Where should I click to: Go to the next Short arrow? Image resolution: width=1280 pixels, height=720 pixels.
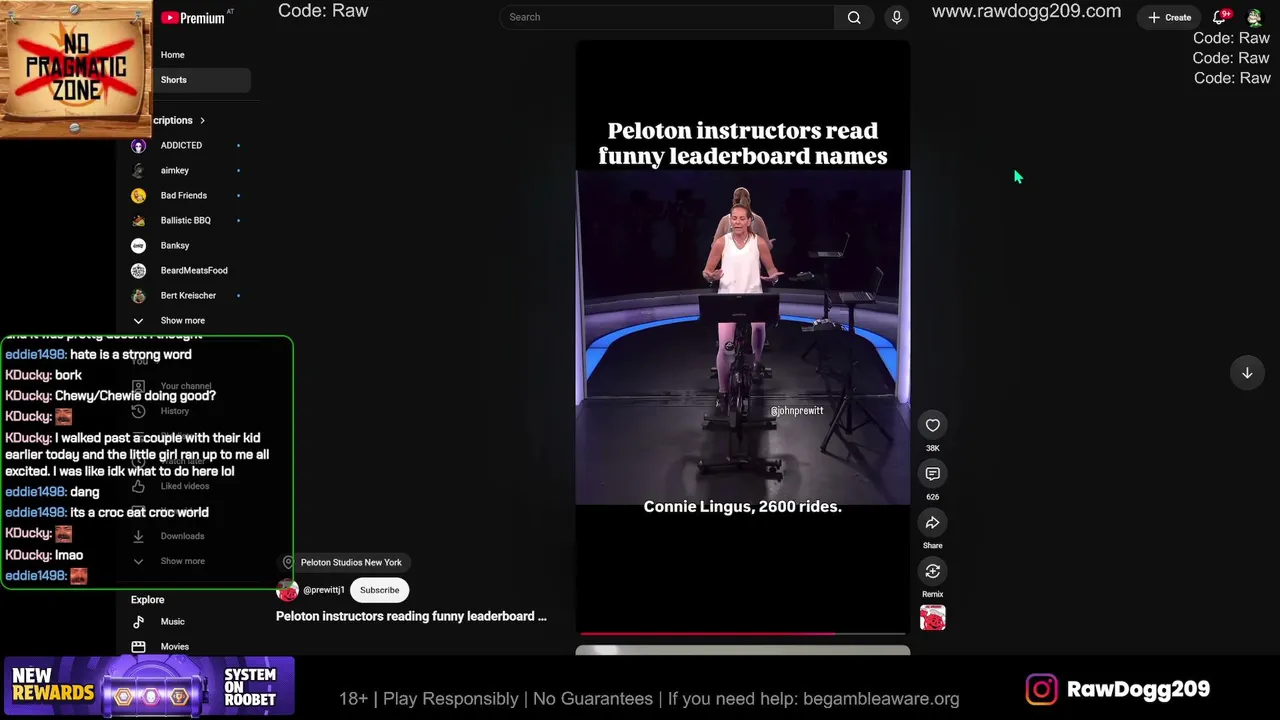[1247, 373]
